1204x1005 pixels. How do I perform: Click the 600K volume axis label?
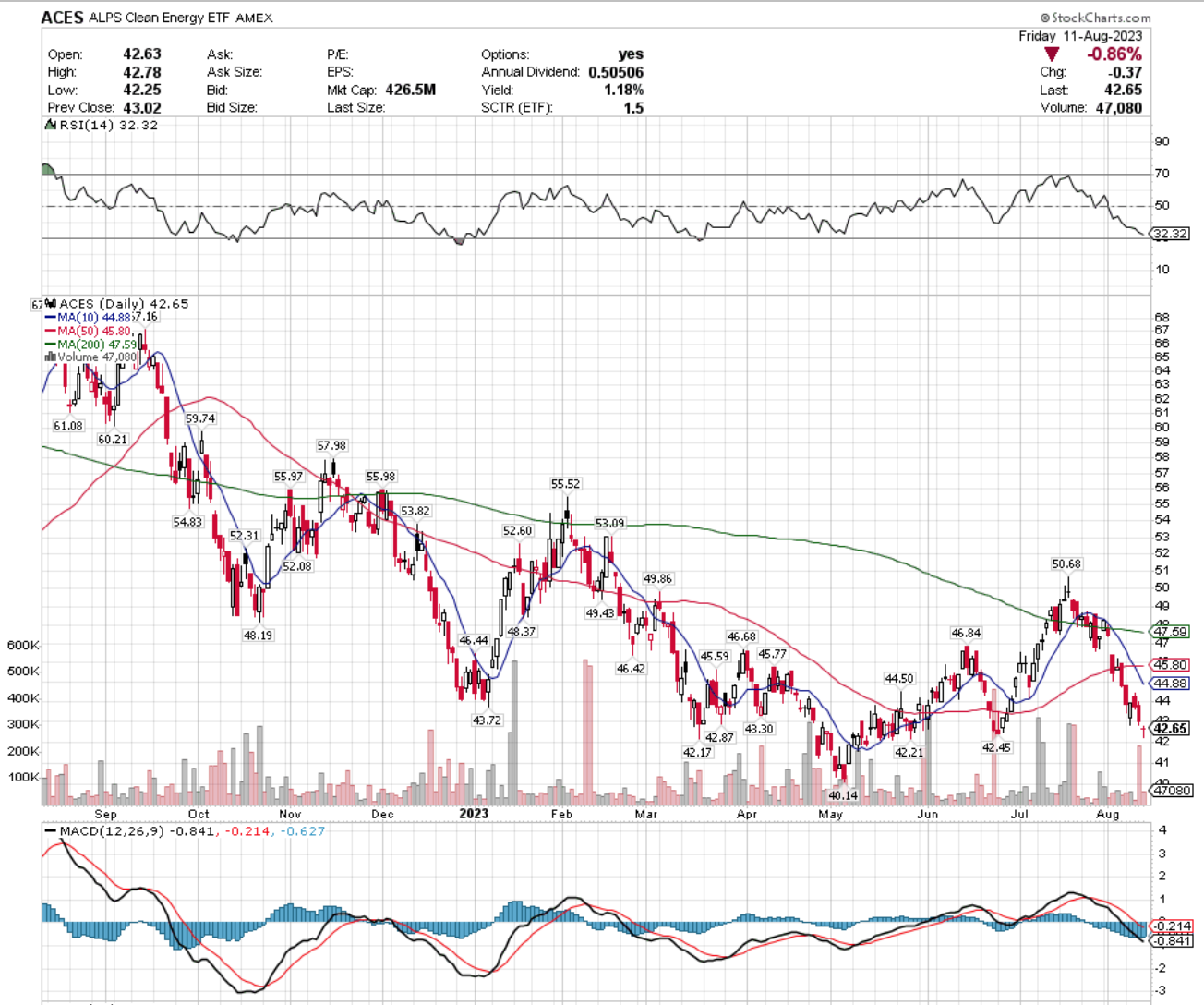click(24, 645)
